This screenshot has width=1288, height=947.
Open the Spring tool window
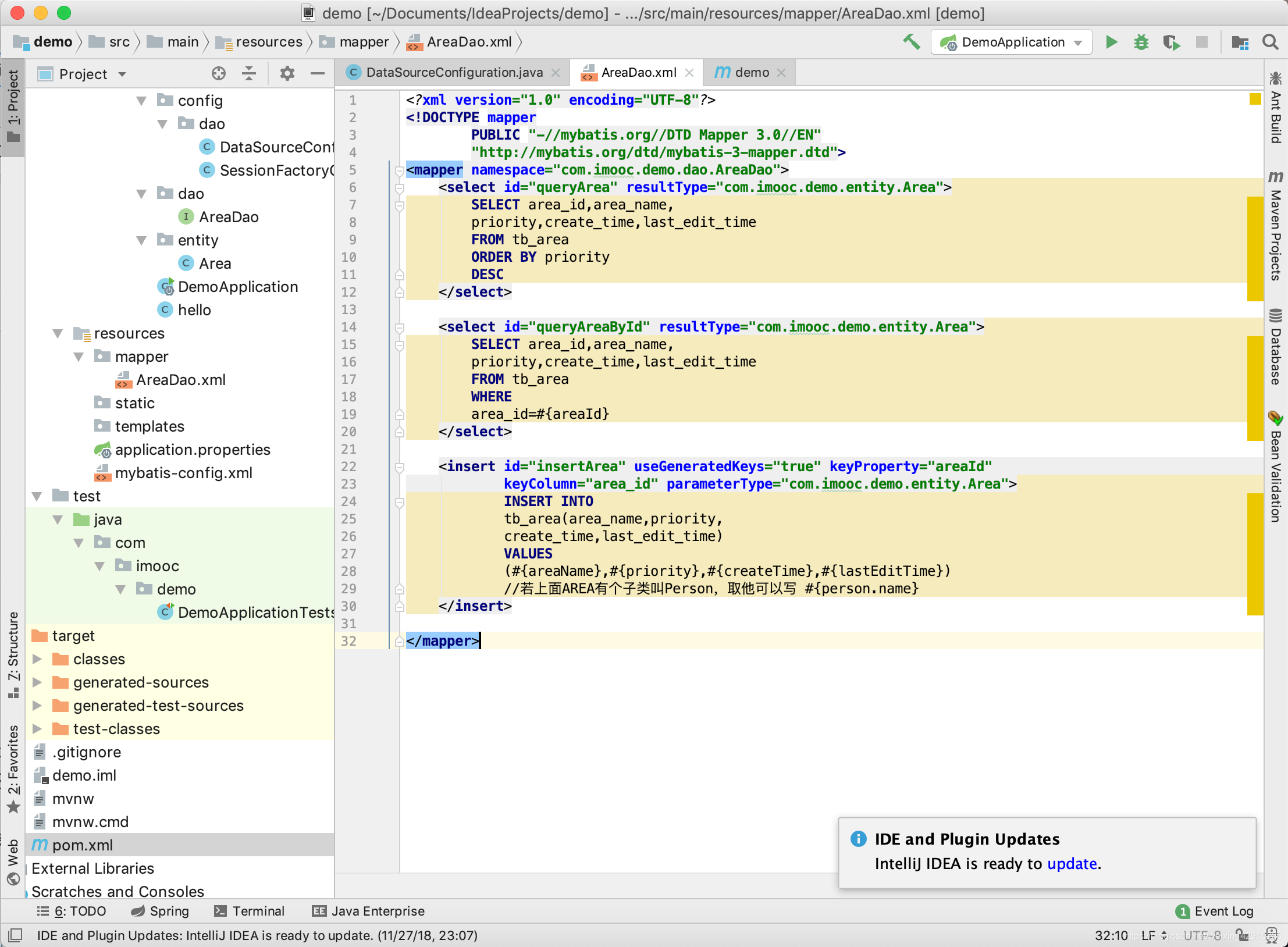coord(161,911)
